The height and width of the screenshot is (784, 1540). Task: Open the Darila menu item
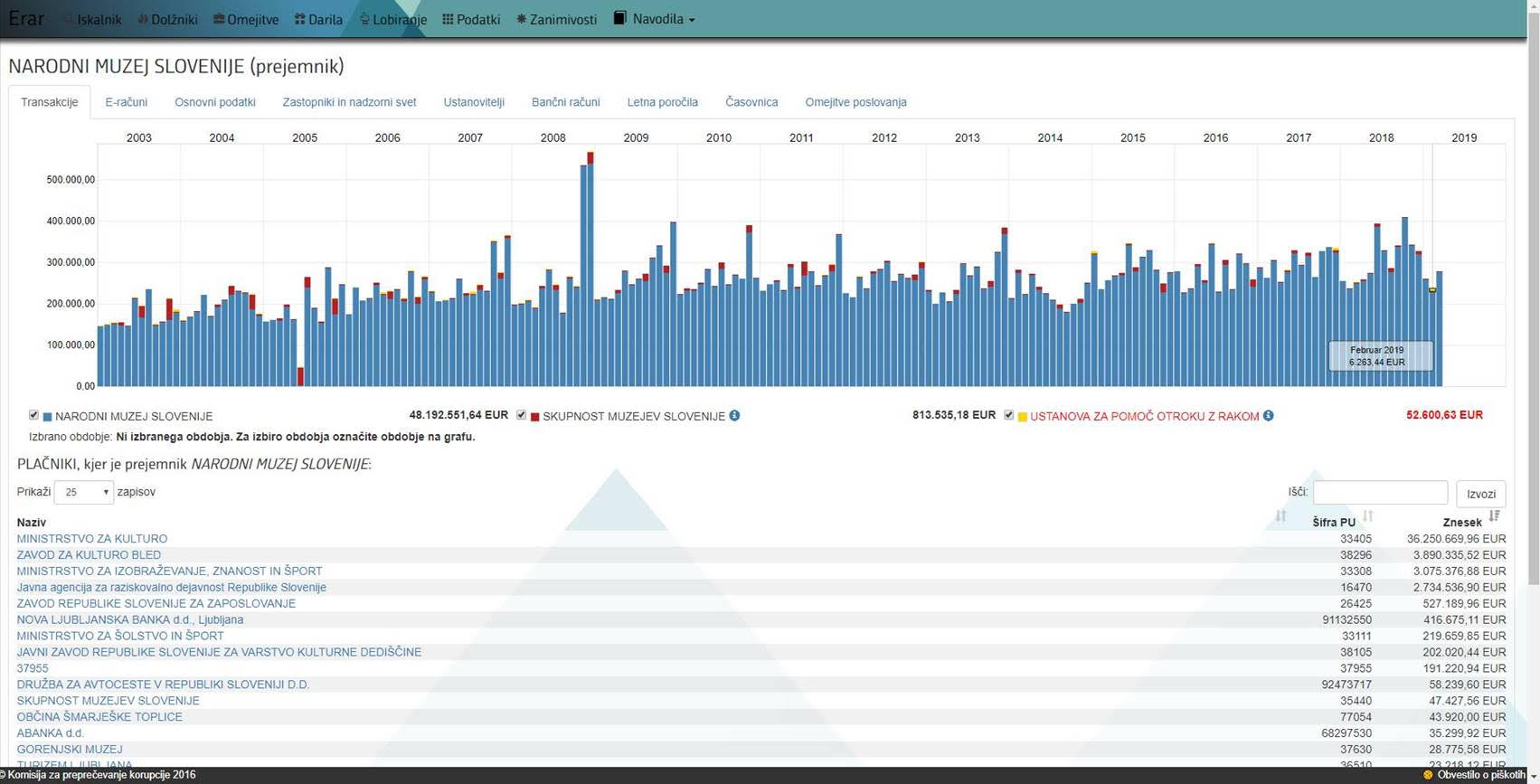click(318, 19)
